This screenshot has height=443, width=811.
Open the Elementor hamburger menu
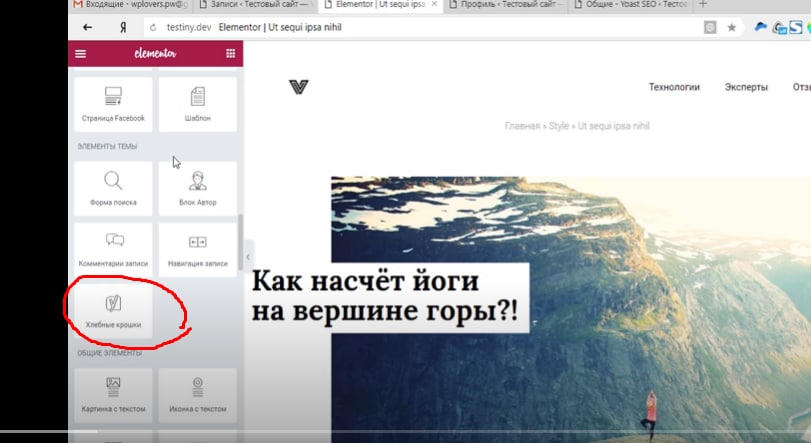(x=80, y=54)
